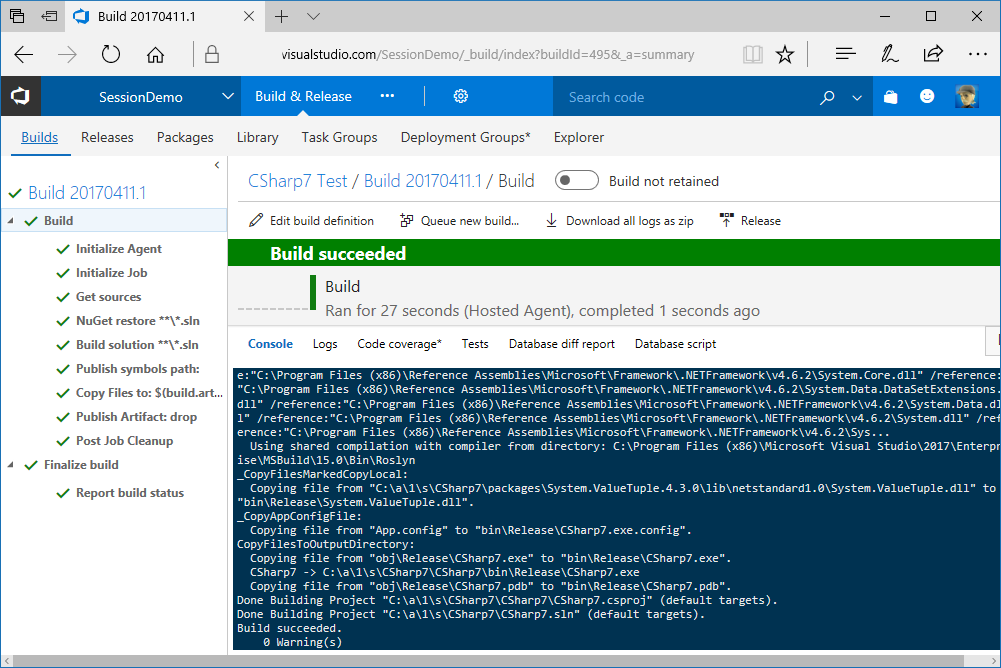Open reading view book icon

(x=753, y=54)
